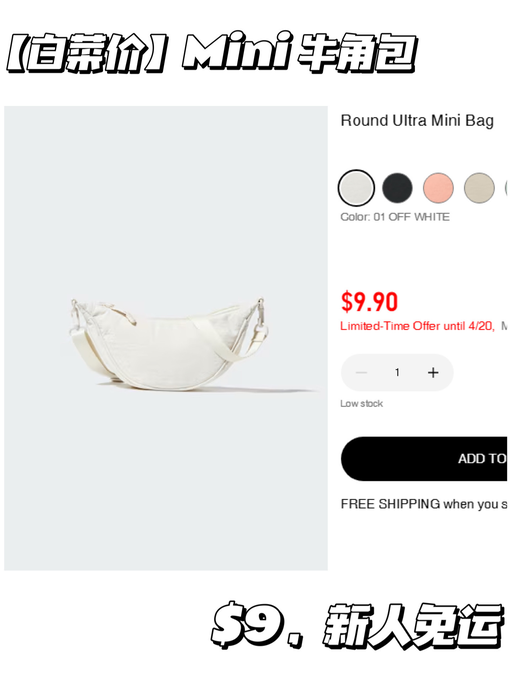
Task: Click the $9，新人免运 caption
Action: click(x=357, y=625)
